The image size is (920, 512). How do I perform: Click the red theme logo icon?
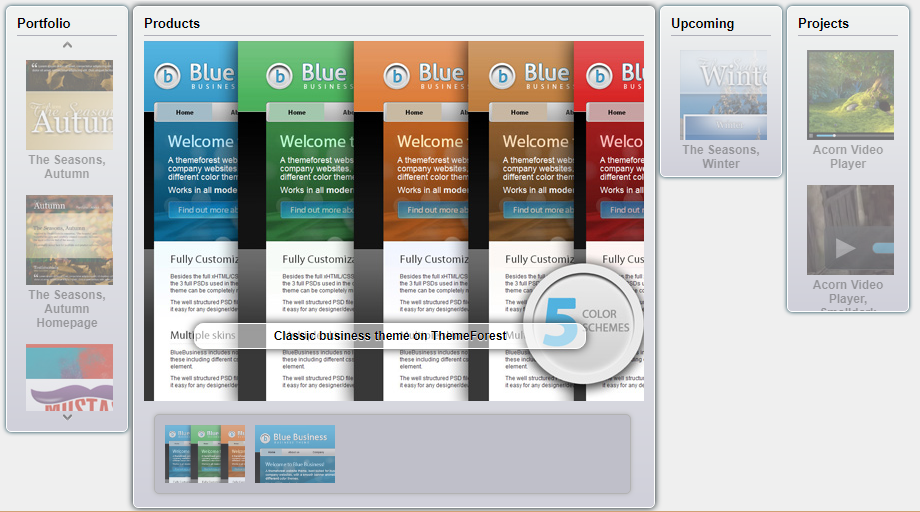tap(599, 76)
